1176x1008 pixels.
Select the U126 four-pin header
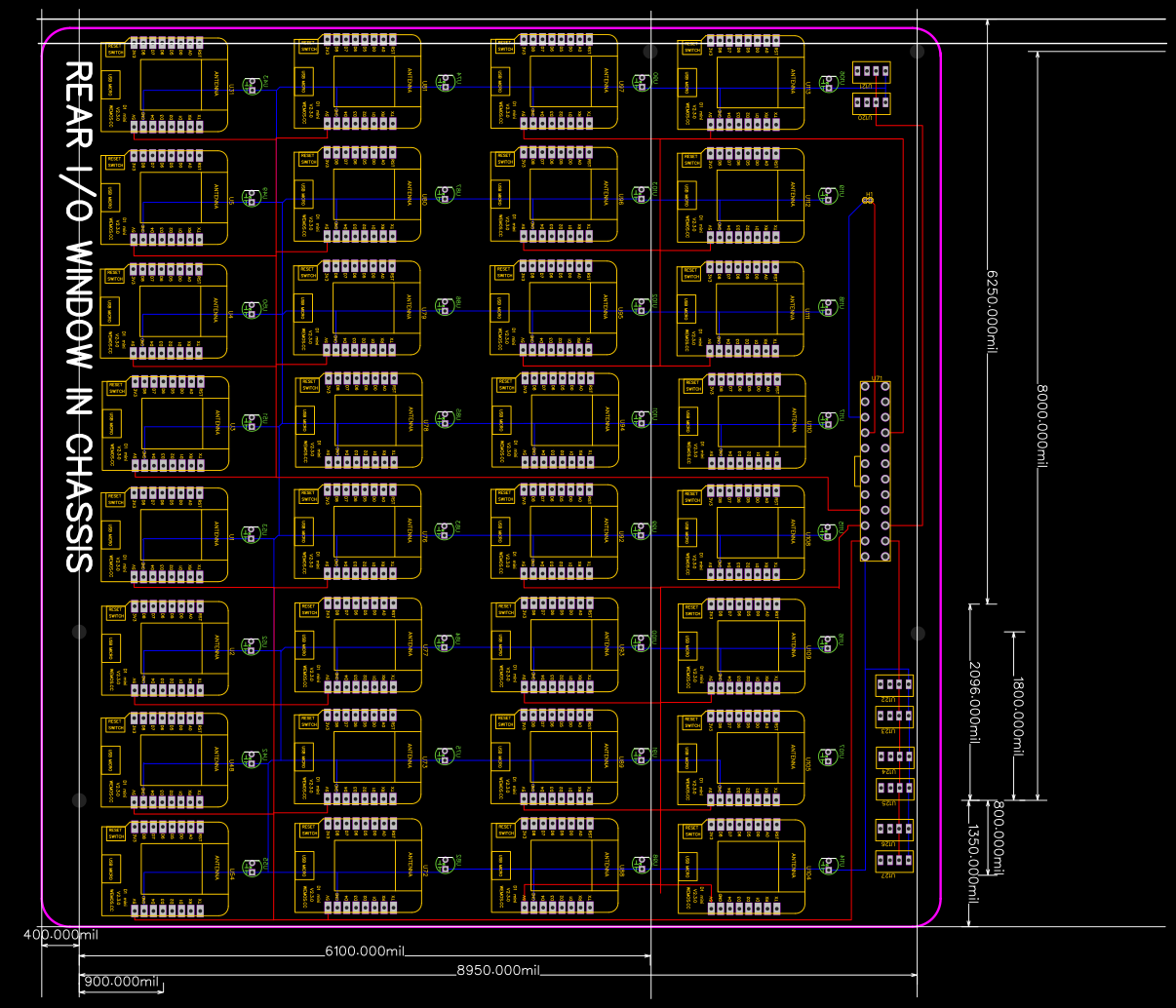894,831
